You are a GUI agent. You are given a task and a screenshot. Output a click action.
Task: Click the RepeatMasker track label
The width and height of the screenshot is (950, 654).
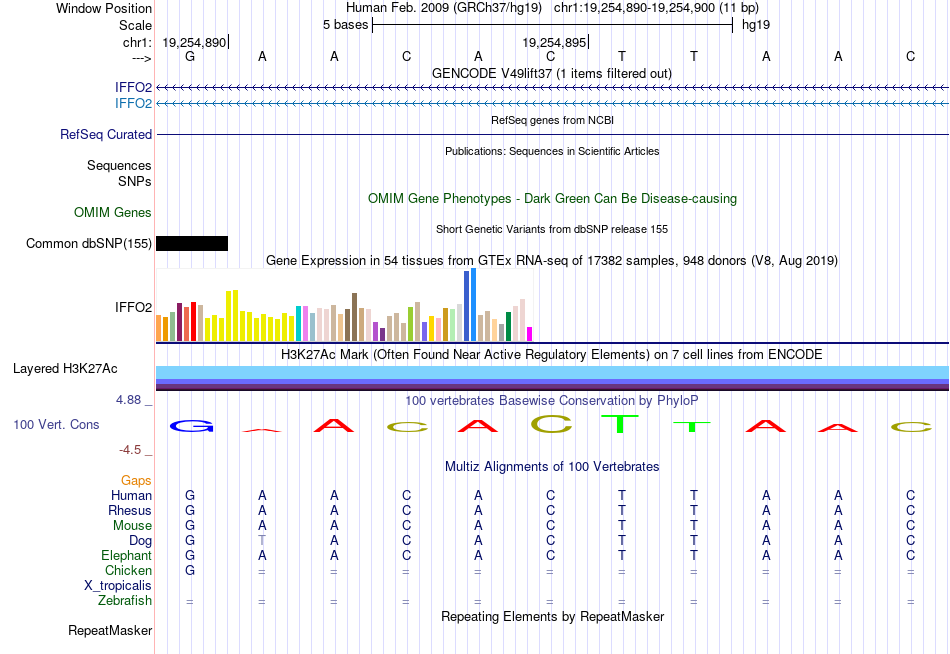(x=110, y=631)
